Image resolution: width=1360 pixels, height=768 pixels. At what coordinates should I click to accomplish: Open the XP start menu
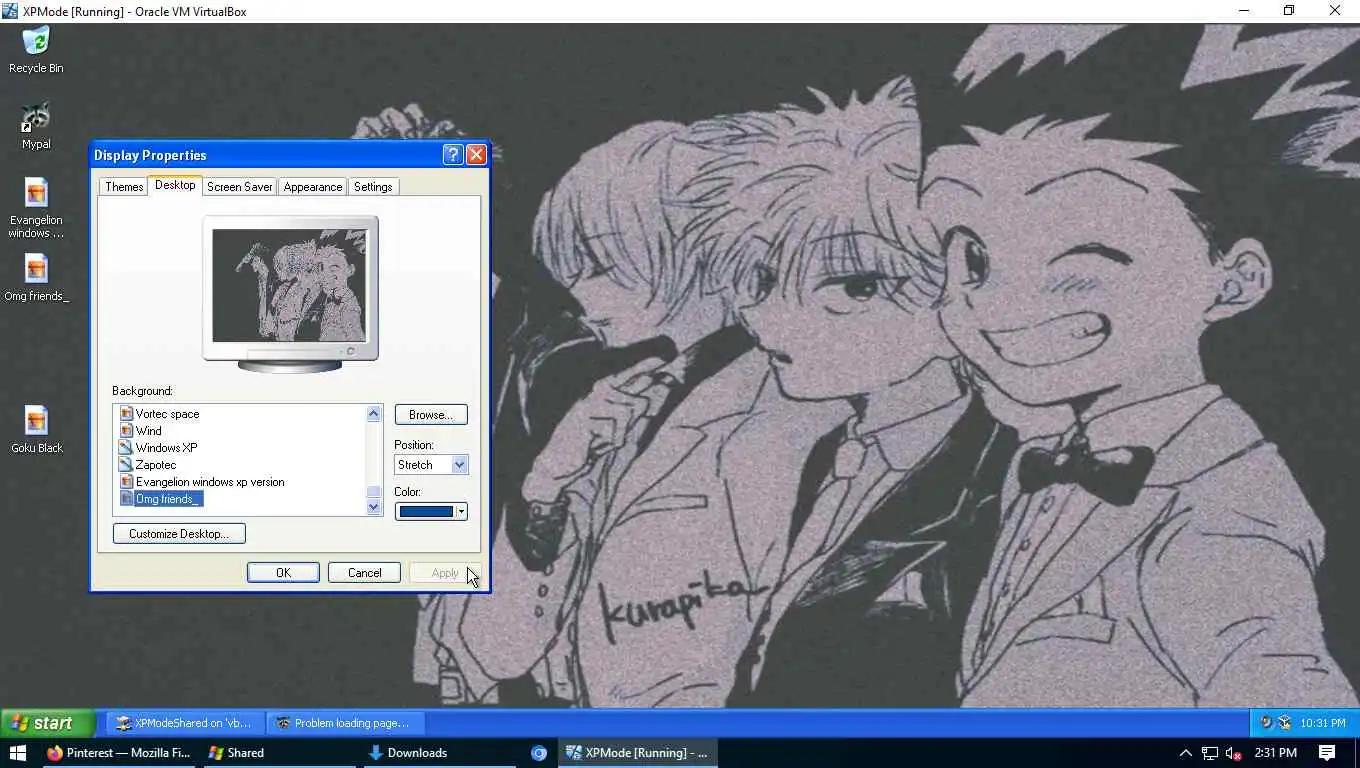click(x=47, y=723)
